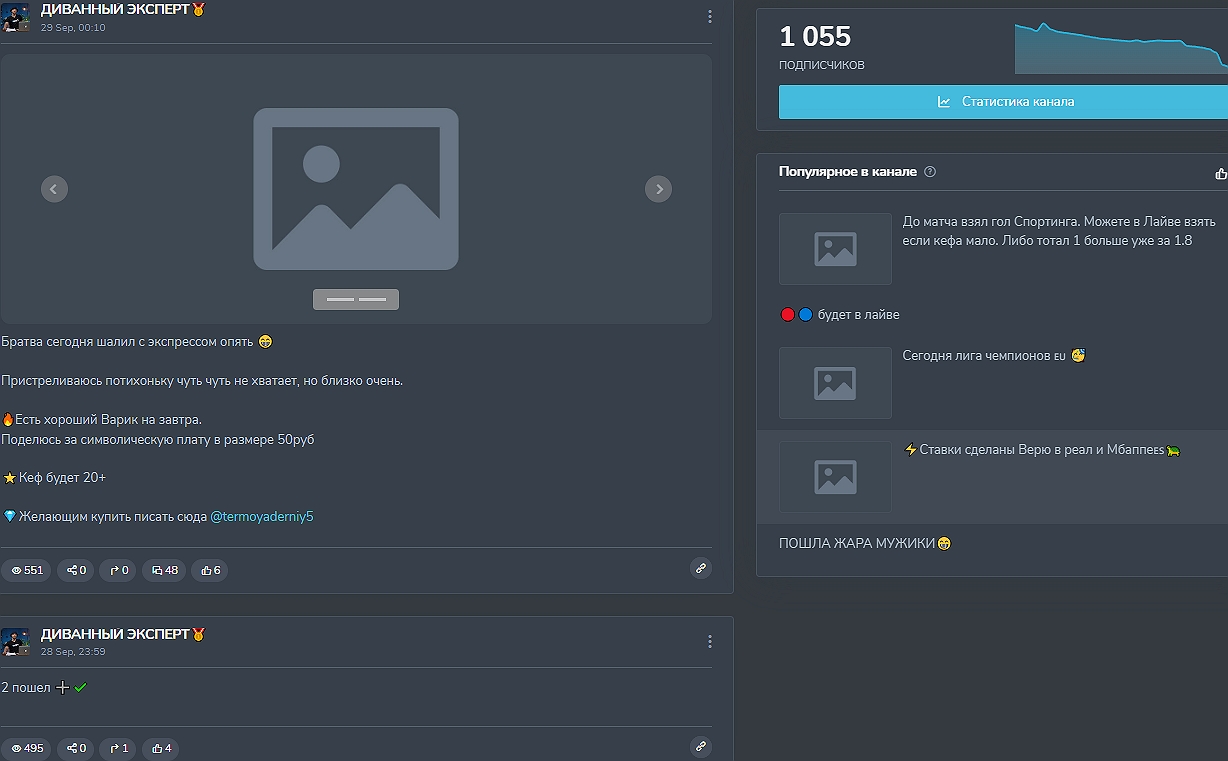The height and width of the screenshot is (761, 1228).
Task: Open thumbnail of Ставки сделаны popular post
Action: pyautogui.click(x=835, y=477)
